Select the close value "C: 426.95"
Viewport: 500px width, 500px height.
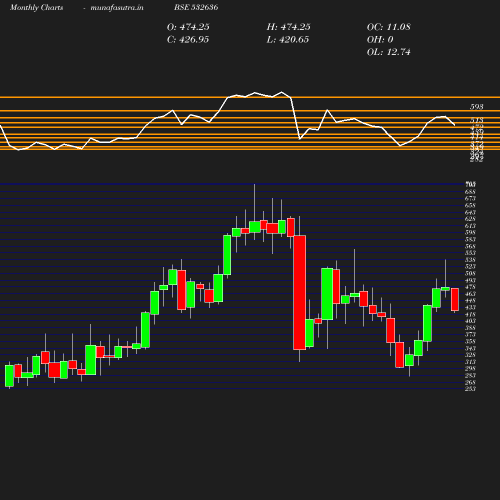click(x=188, y=40)
